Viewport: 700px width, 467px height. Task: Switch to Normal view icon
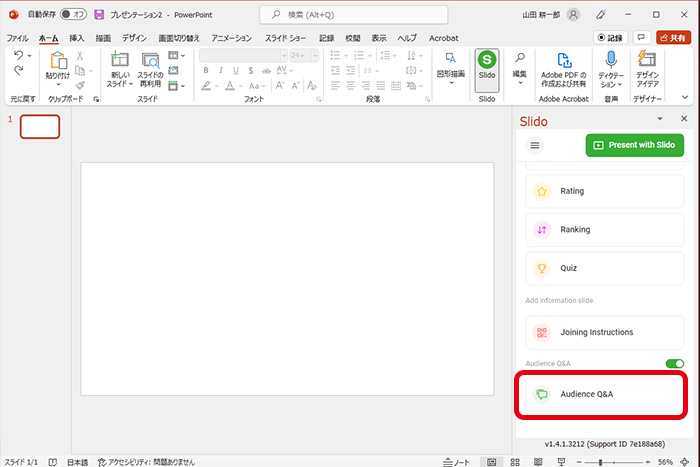pyautogui.click(x=492, y=462)
